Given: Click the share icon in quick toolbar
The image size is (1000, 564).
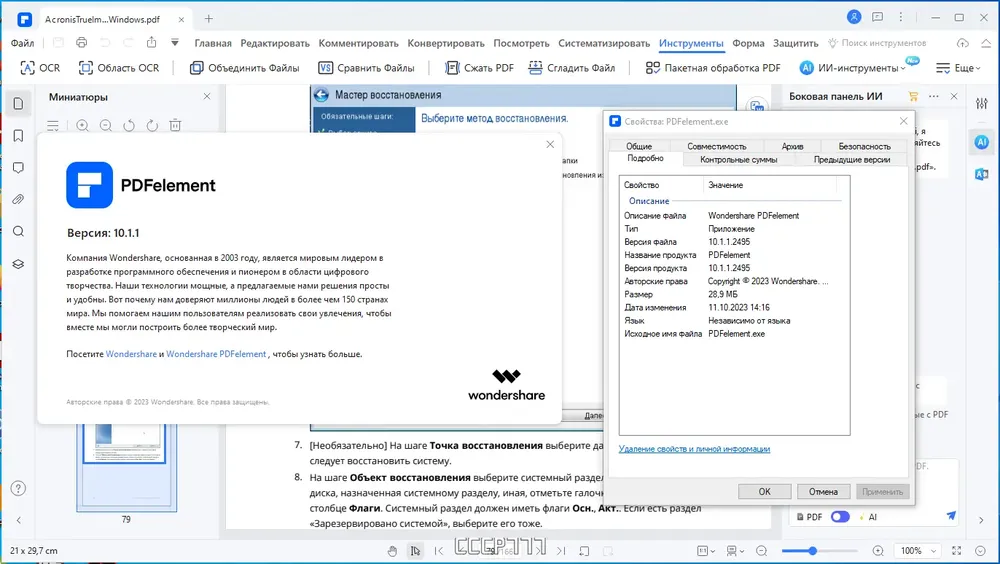Looking at the screenshot, I should 151,43.
